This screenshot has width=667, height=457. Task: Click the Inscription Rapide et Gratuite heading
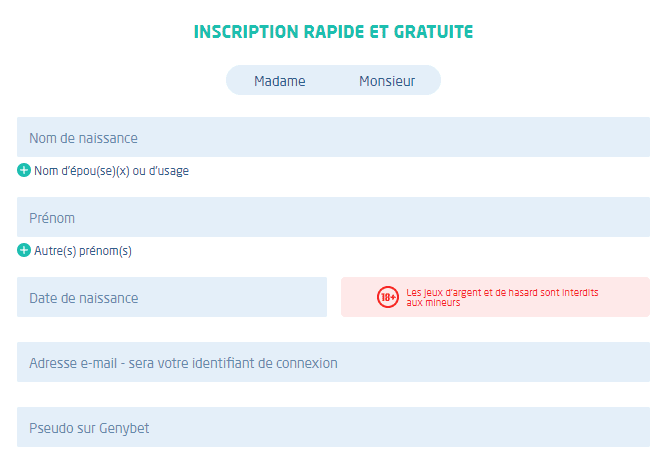pos(333,32)
